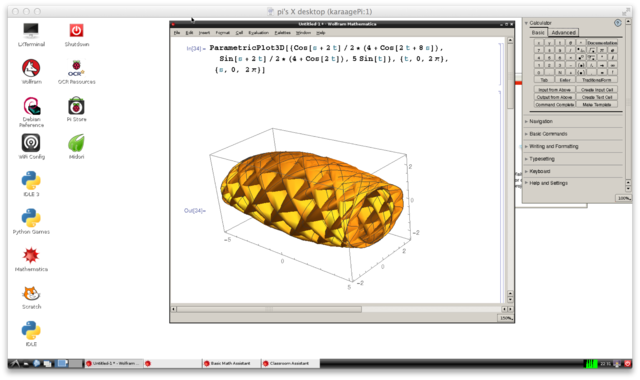The image size is (640, 380).
Task: Click the notebook vertical scrollbar up arrow
Action: tap(510, 40)
